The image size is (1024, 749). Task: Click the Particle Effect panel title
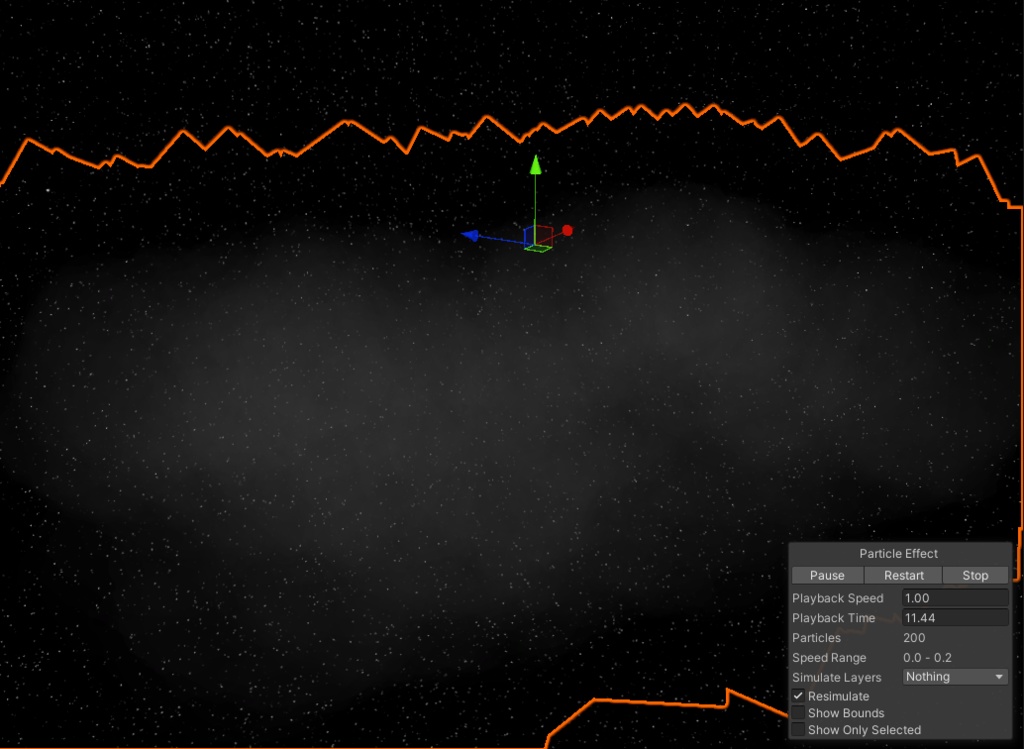pyautogui.click(x=898, y=554)
